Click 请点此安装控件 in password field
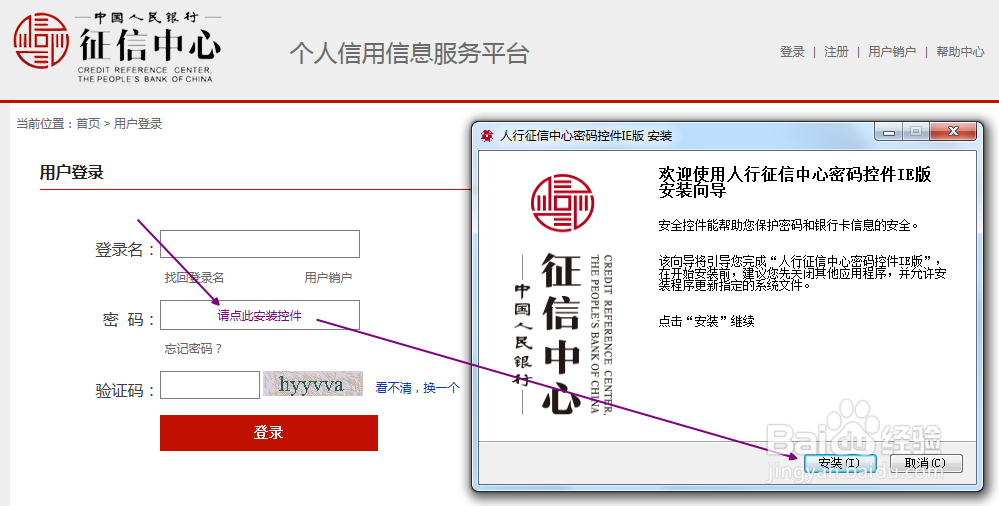The width and height of the screenshot is (999, 506). pos(259,315)
